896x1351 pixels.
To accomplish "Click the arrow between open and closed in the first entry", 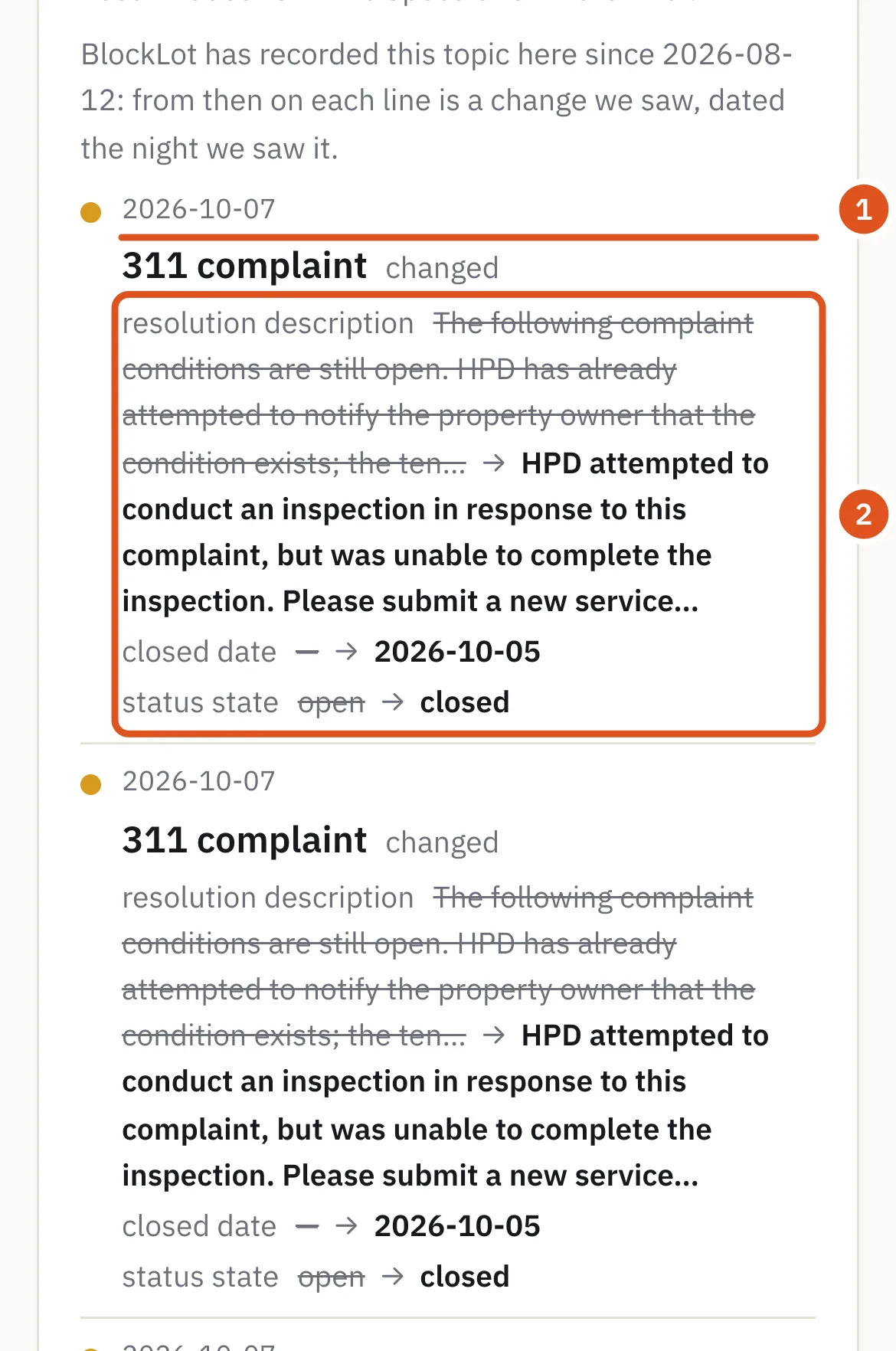I will pyautogui.click(x=393, y=702).
